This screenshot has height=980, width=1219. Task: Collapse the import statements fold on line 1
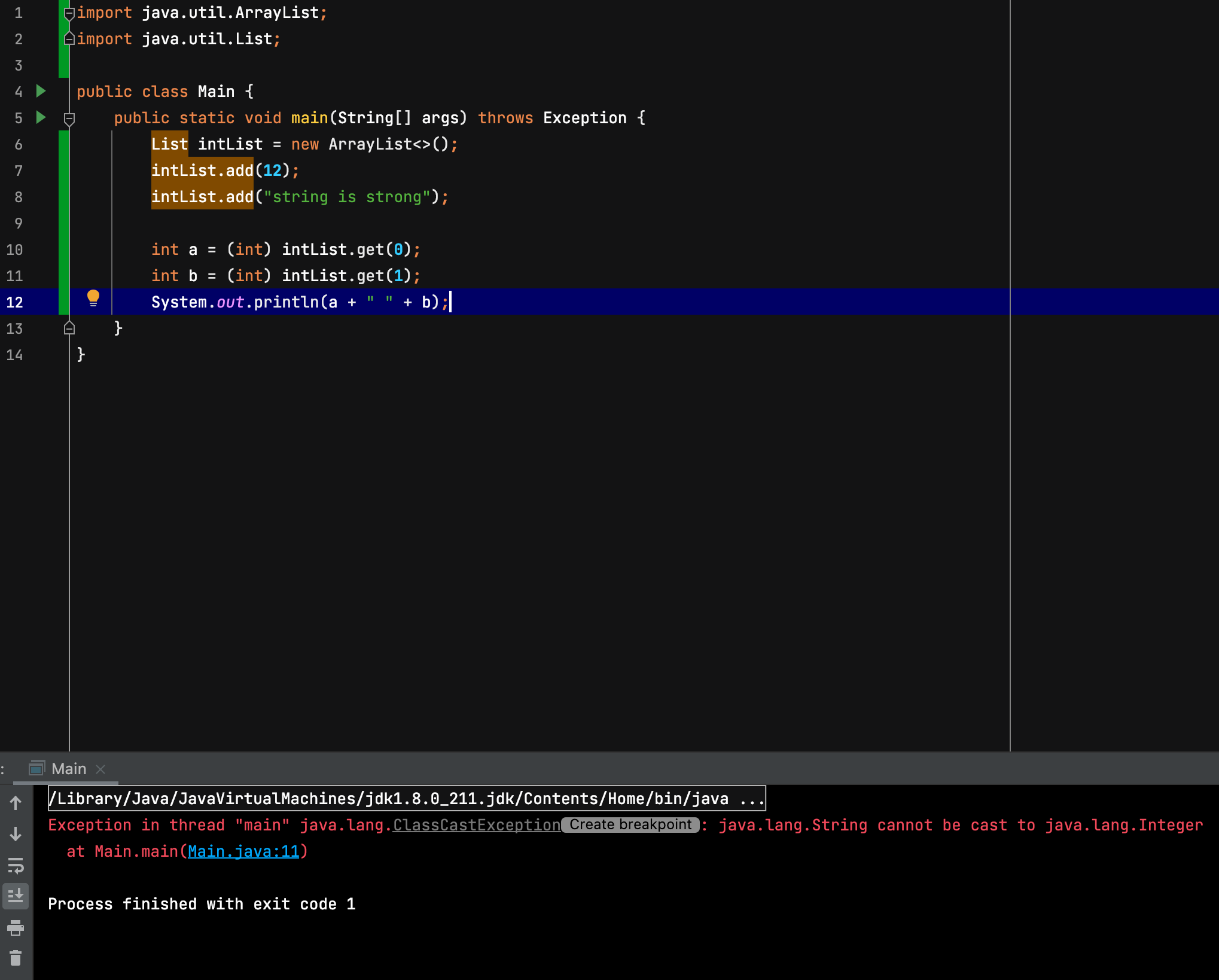pos(69,13)
